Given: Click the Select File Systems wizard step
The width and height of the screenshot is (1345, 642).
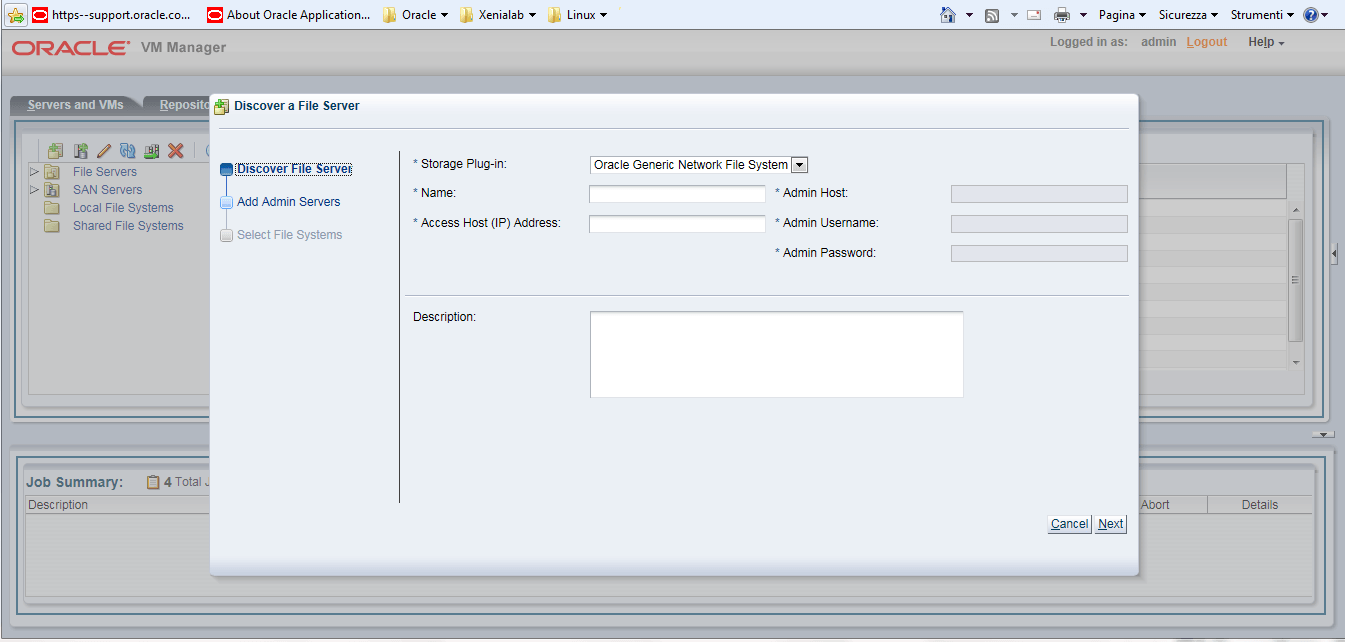Looking at the screenshot, I should (289, 235).
